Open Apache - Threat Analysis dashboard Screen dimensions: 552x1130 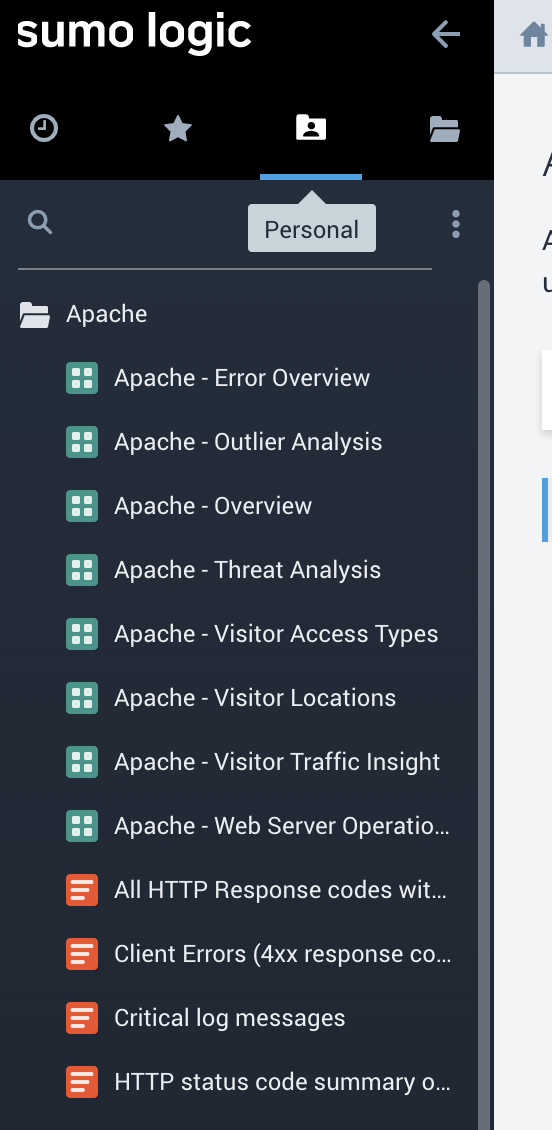click(x=247, y=570)
